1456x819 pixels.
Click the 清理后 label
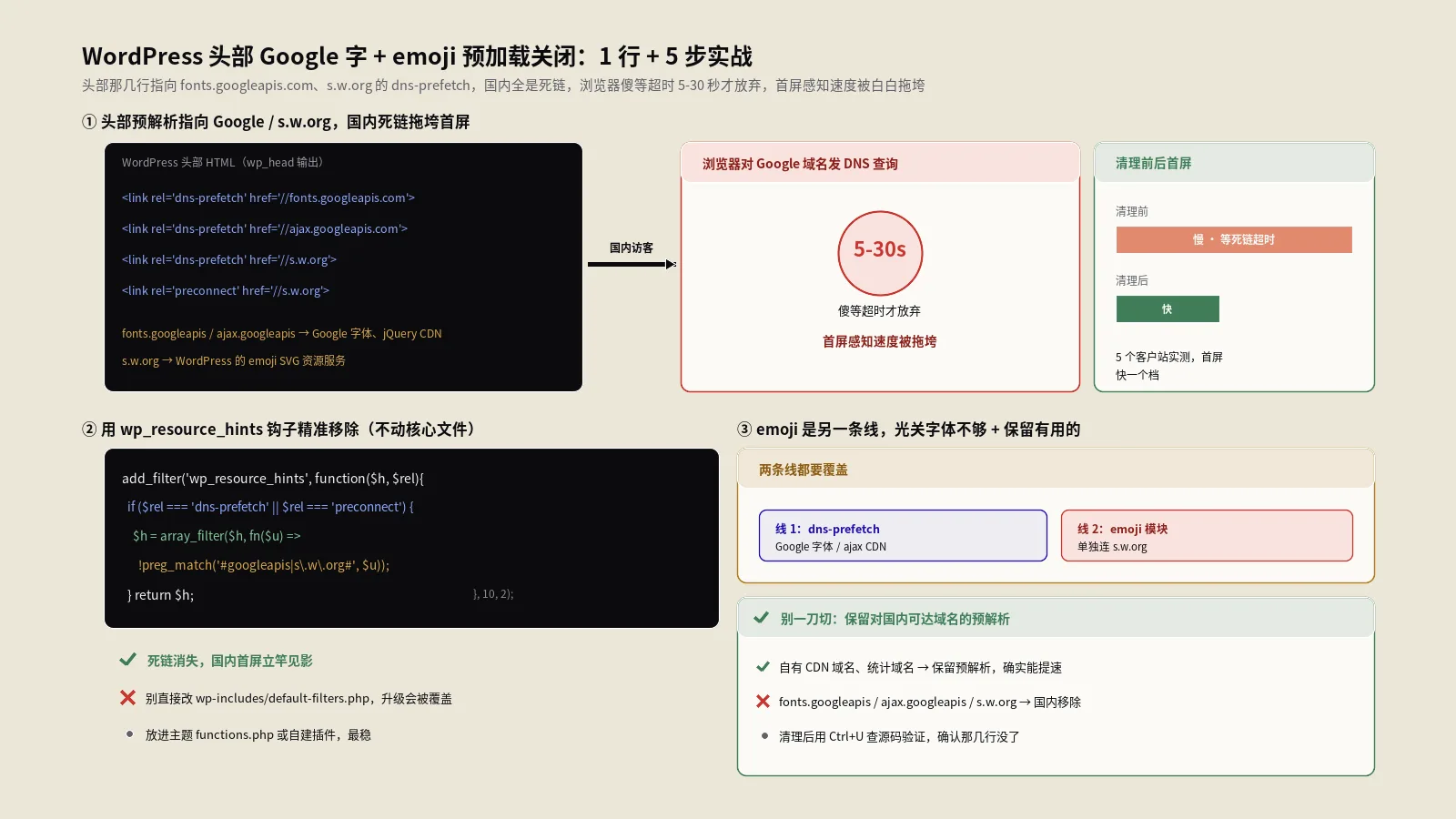(x=1132, y=280)
